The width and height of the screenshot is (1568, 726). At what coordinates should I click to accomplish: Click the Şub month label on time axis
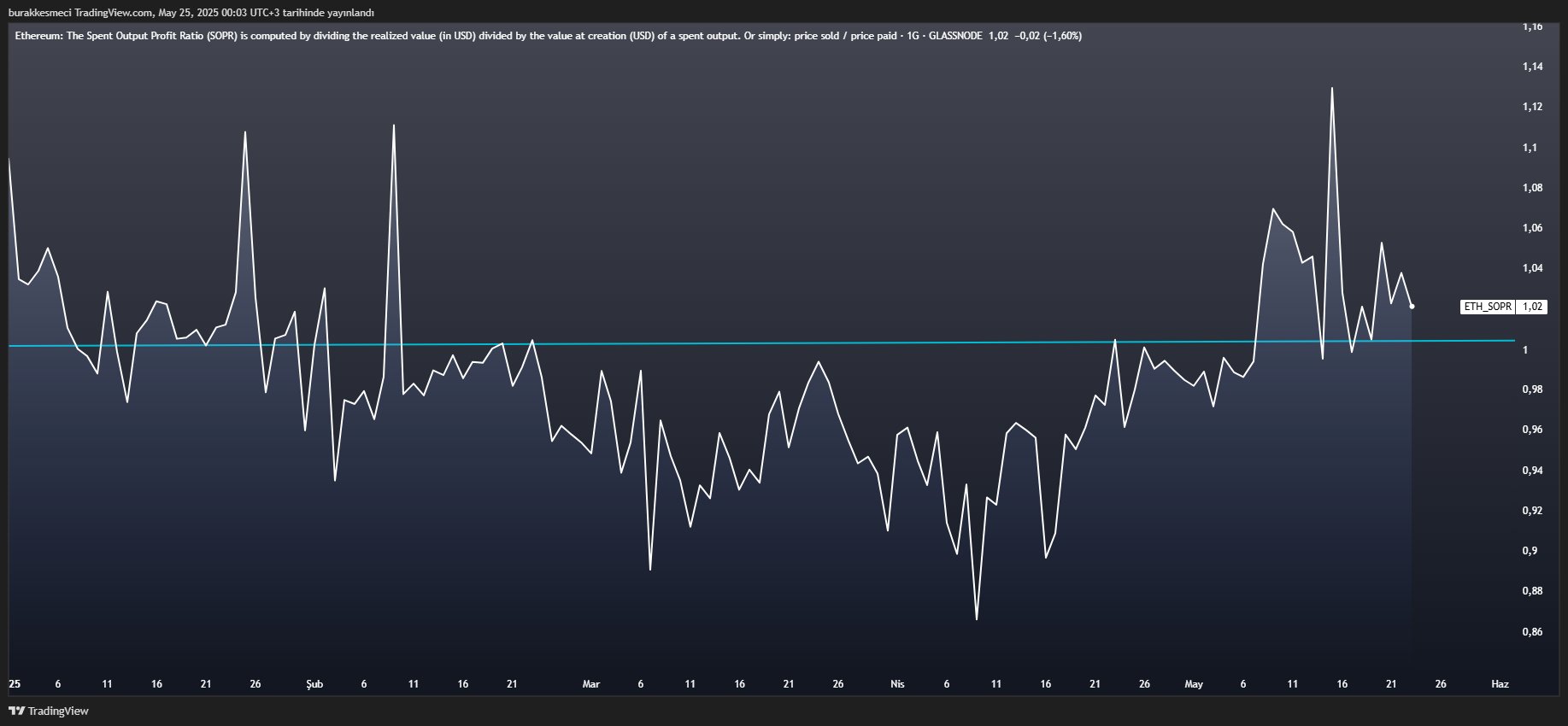[x=314, y=684]
